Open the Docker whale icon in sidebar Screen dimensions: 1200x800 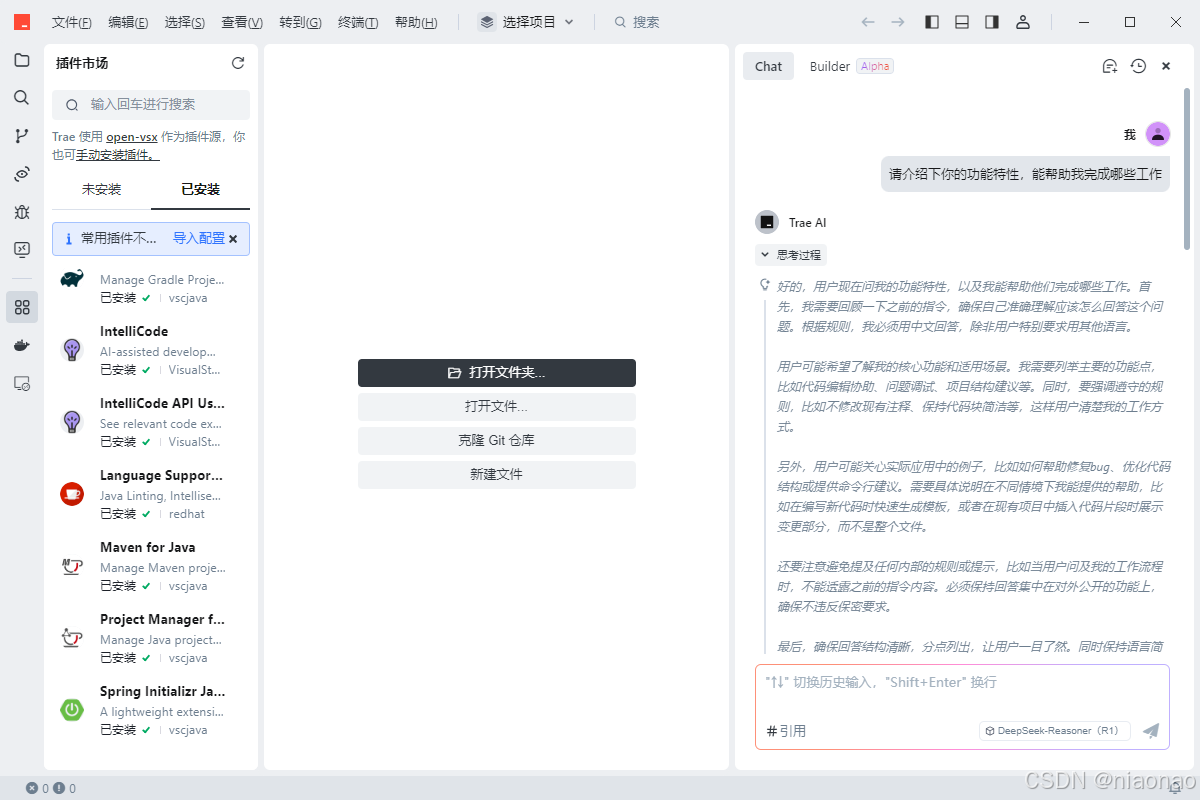tap(21, 345)
